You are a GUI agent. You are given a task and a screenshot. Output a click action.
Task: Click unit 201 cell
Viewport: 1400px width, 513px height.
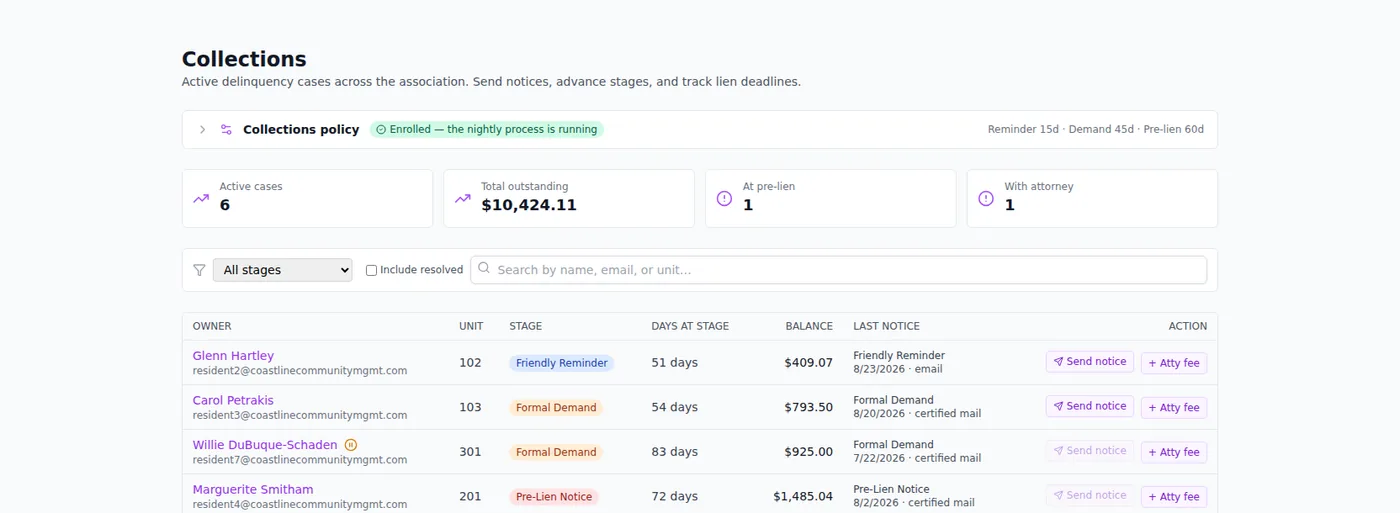[470, 496]
